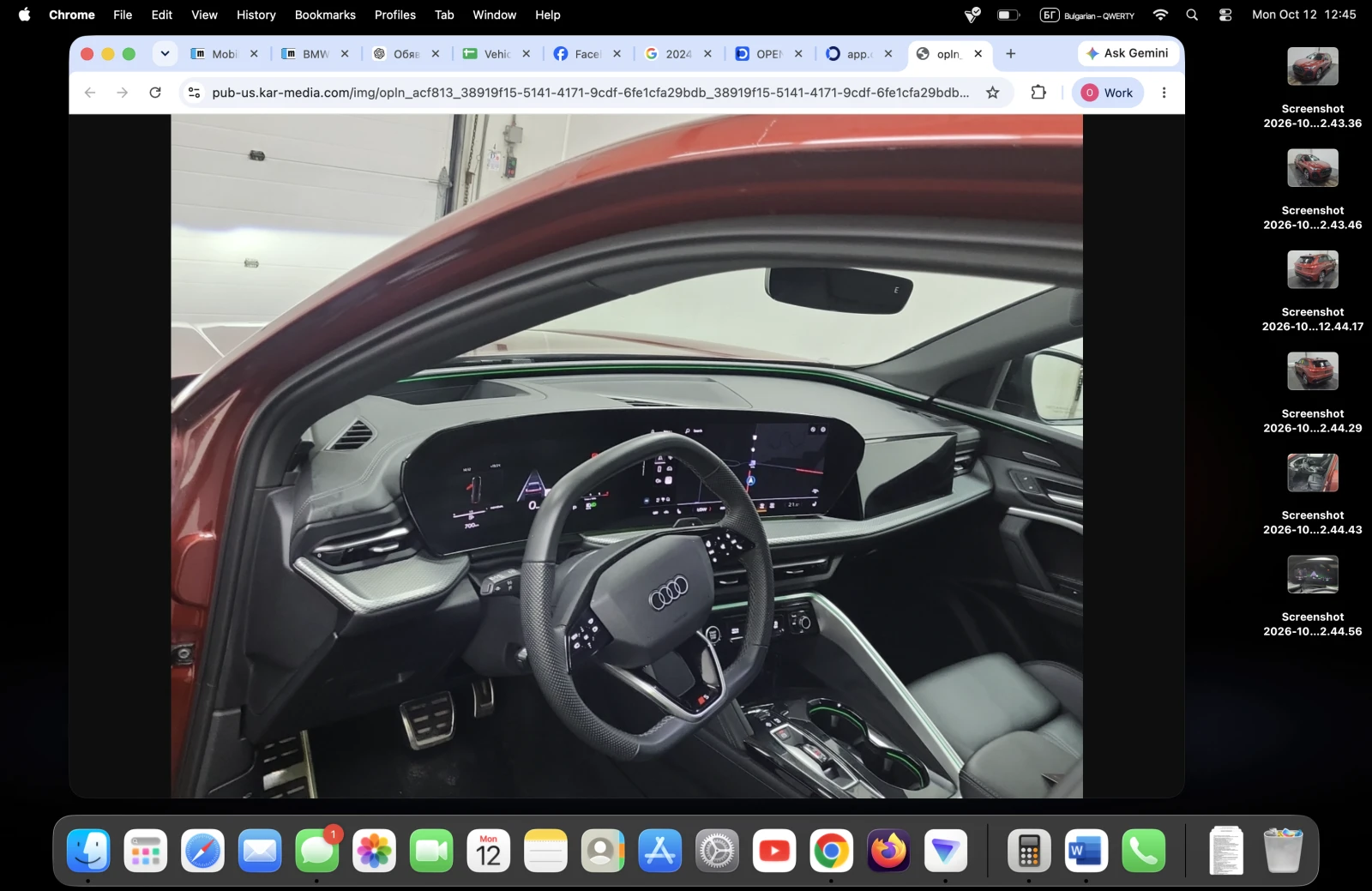
Task: Select Screenshot 2026-10...2.44.56 desktop file
Action: [x=1312, y=597]
